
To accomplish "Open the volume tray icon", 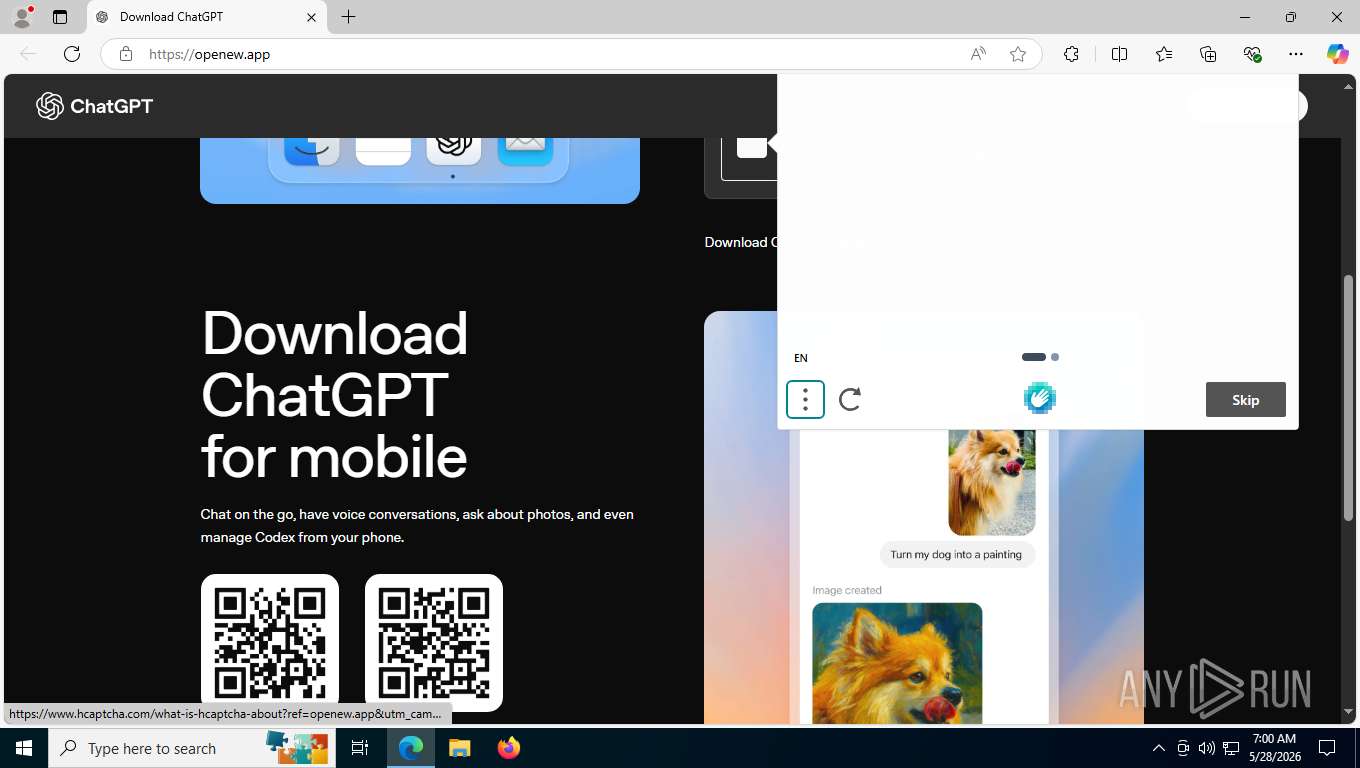I will [x=1206, y=748].
